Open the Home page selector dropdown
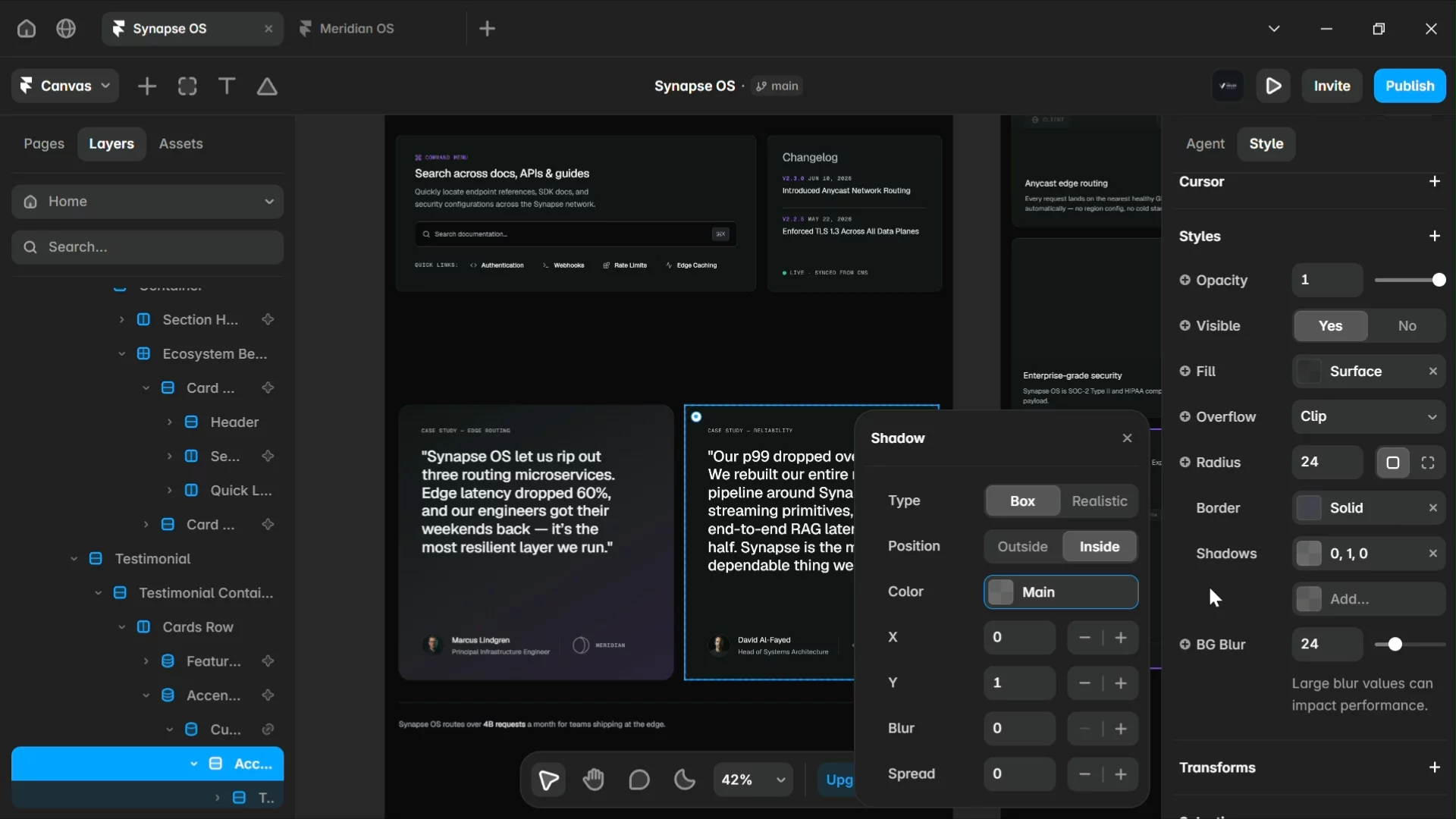 (148, 202)
